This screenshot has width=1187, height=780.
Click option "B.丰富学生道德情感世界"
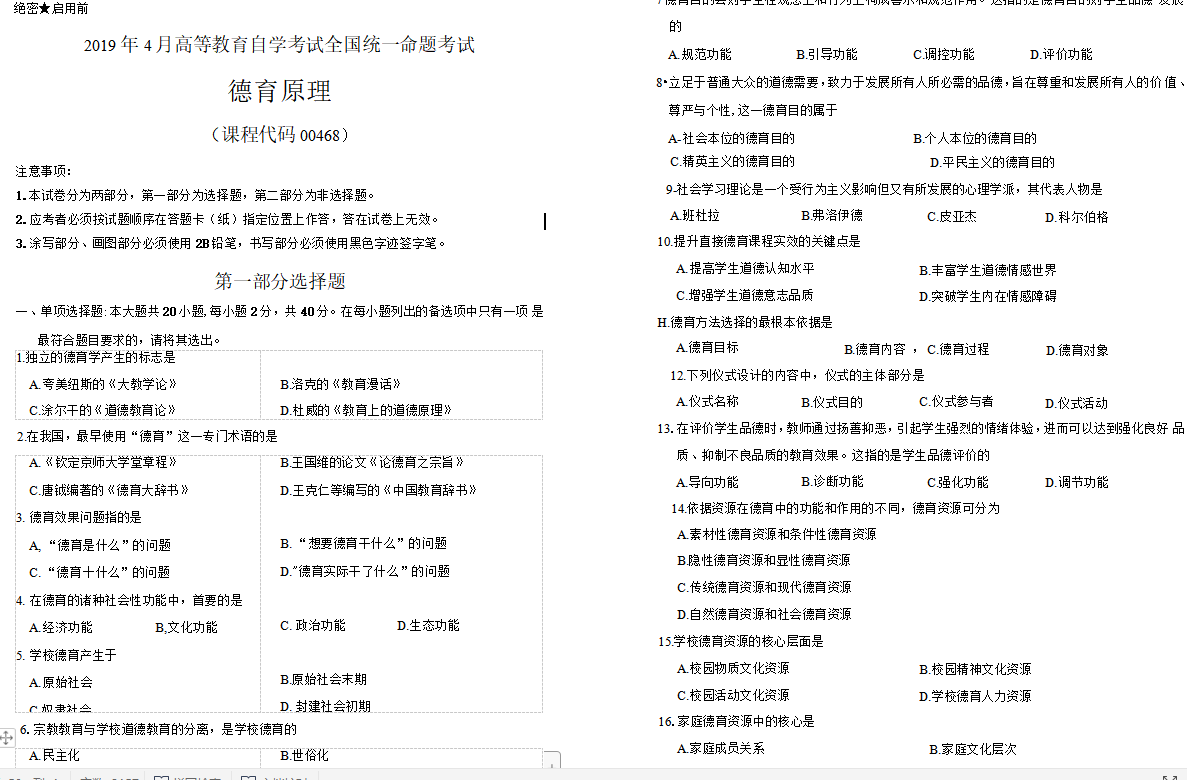point(988,270)
